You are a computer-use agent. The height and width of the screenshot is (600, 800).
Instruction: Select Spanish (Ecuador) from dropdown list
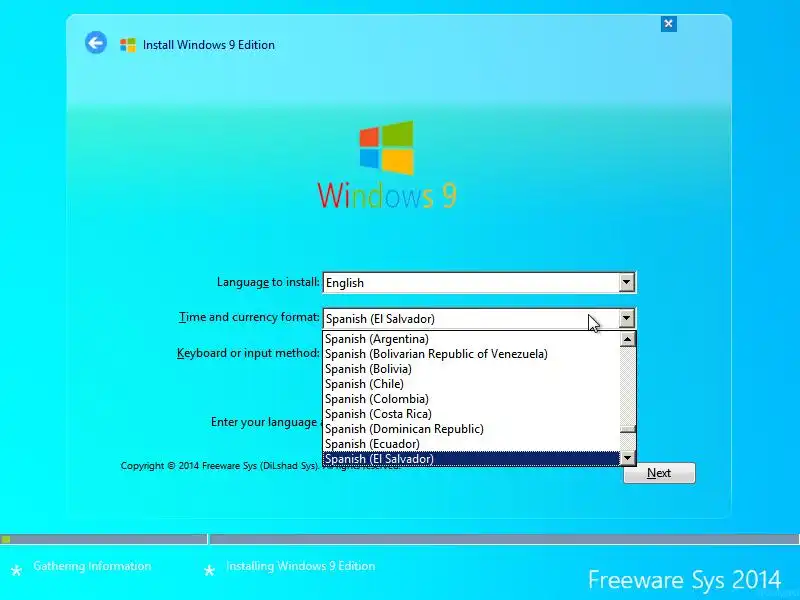(x=471, y=444)
